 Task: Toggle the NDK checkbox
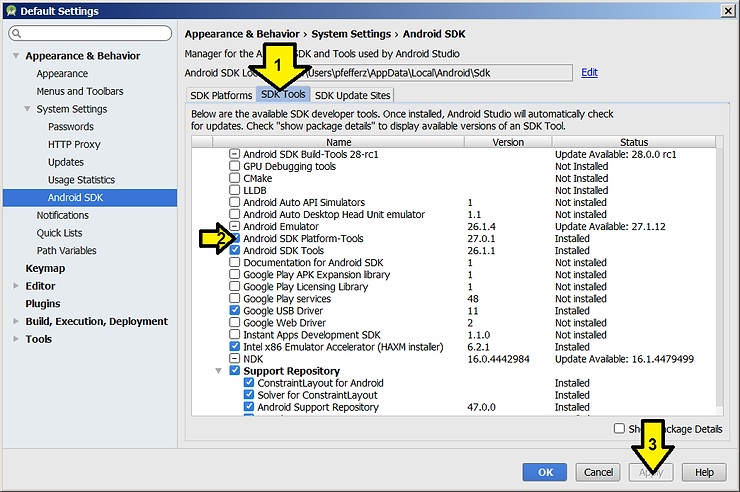(235, 359)
